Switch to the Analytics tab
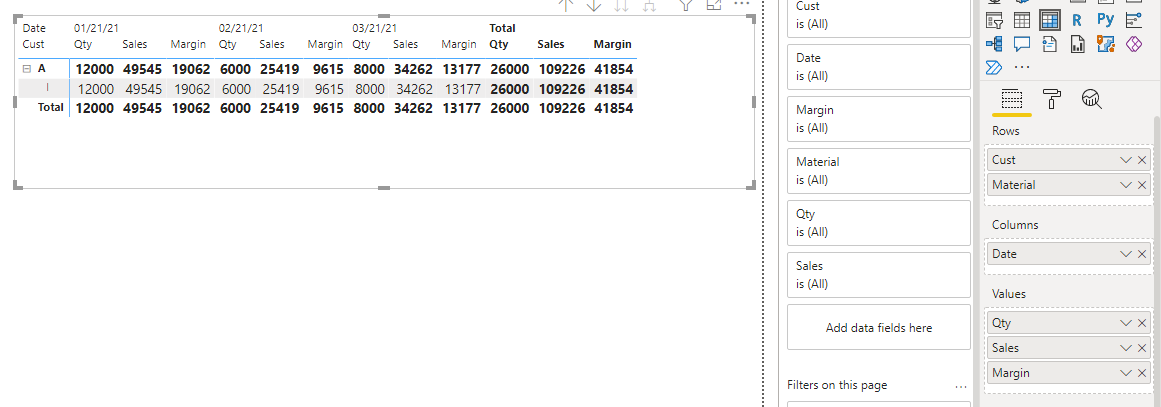Screen dimensions: 1161x407 click(x=1091, y=98)
